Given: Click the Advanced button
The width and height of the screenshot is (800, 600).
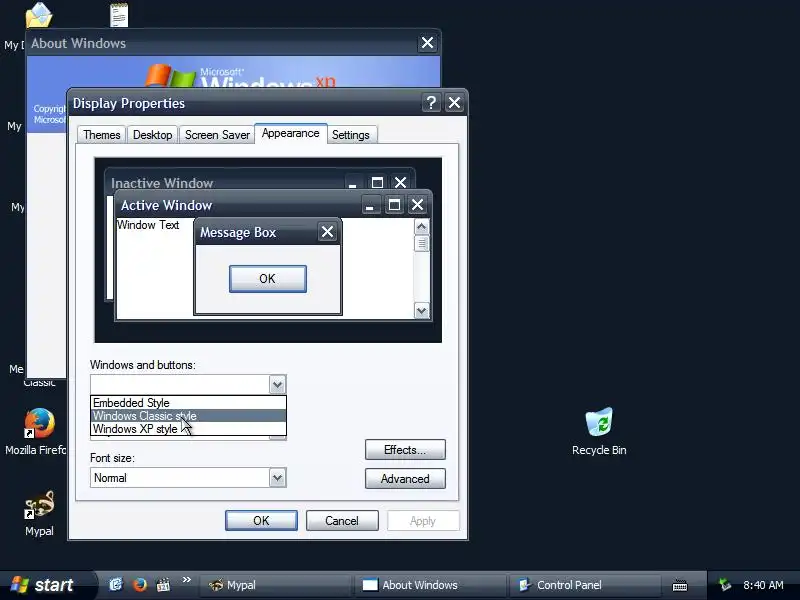Looking at the screenshot, I should pyautogui.click(x=405, y=479).
